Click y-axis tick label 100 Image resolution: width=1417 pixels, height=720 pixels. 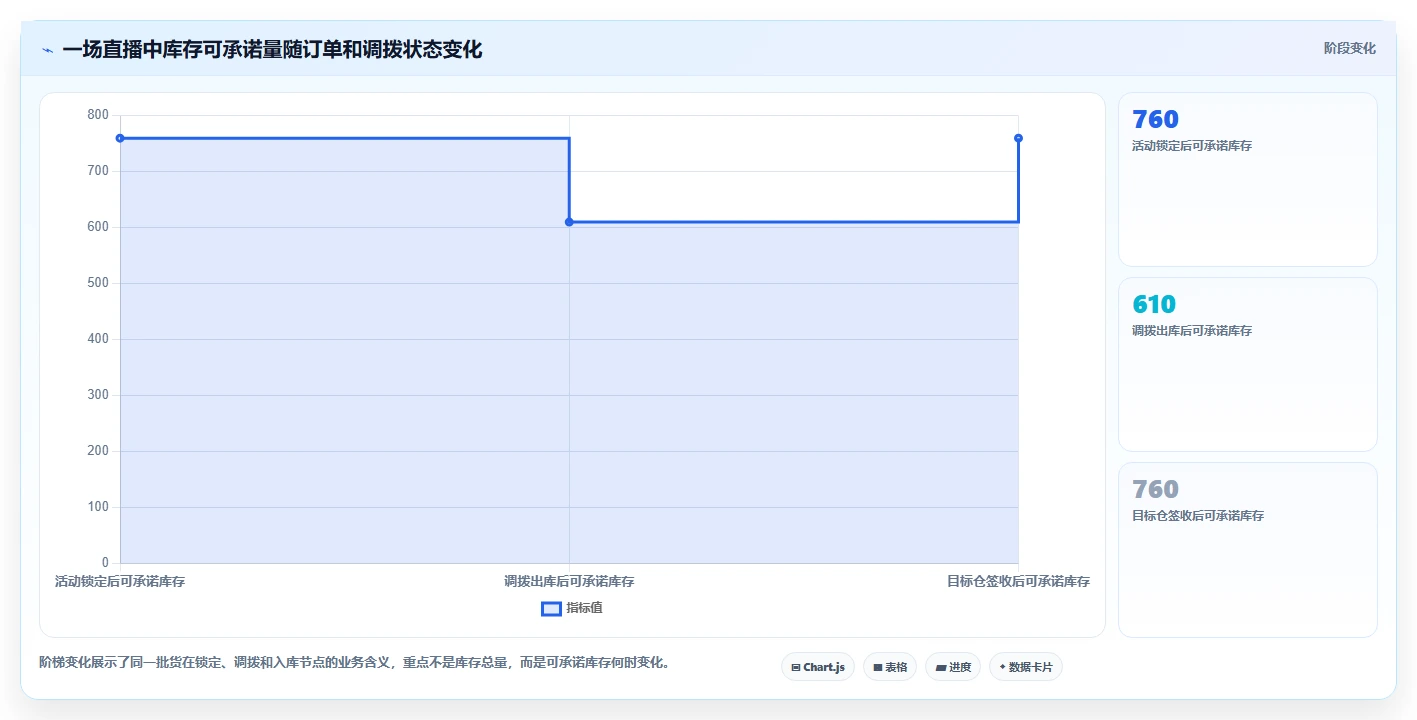(x=98, y=507)
